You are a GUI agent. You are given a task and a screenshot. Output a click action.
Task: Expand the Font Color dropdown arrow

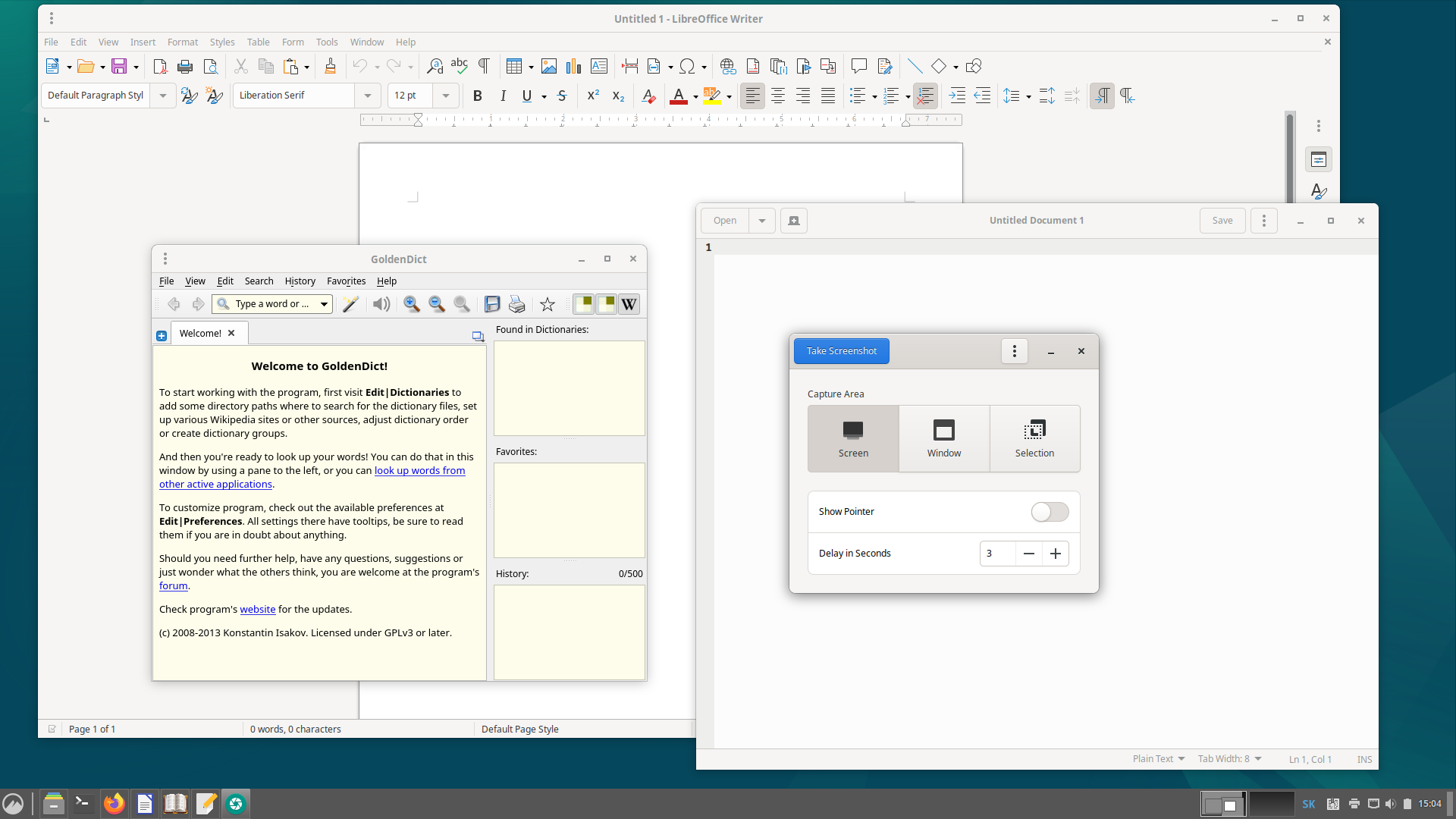coord(695,96)
